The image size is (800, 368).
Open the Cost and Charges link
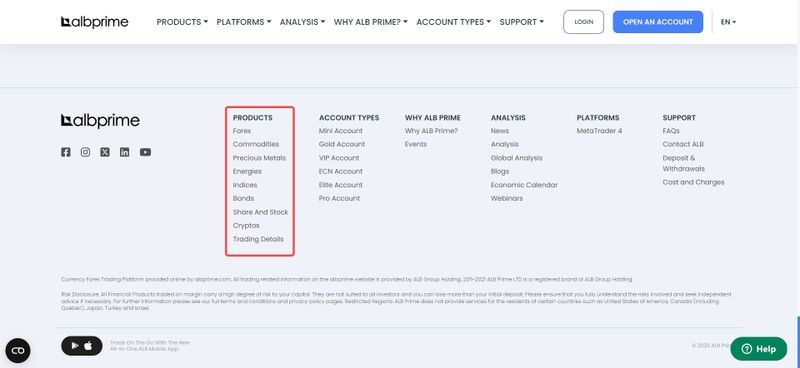click(x=693, y=182)
